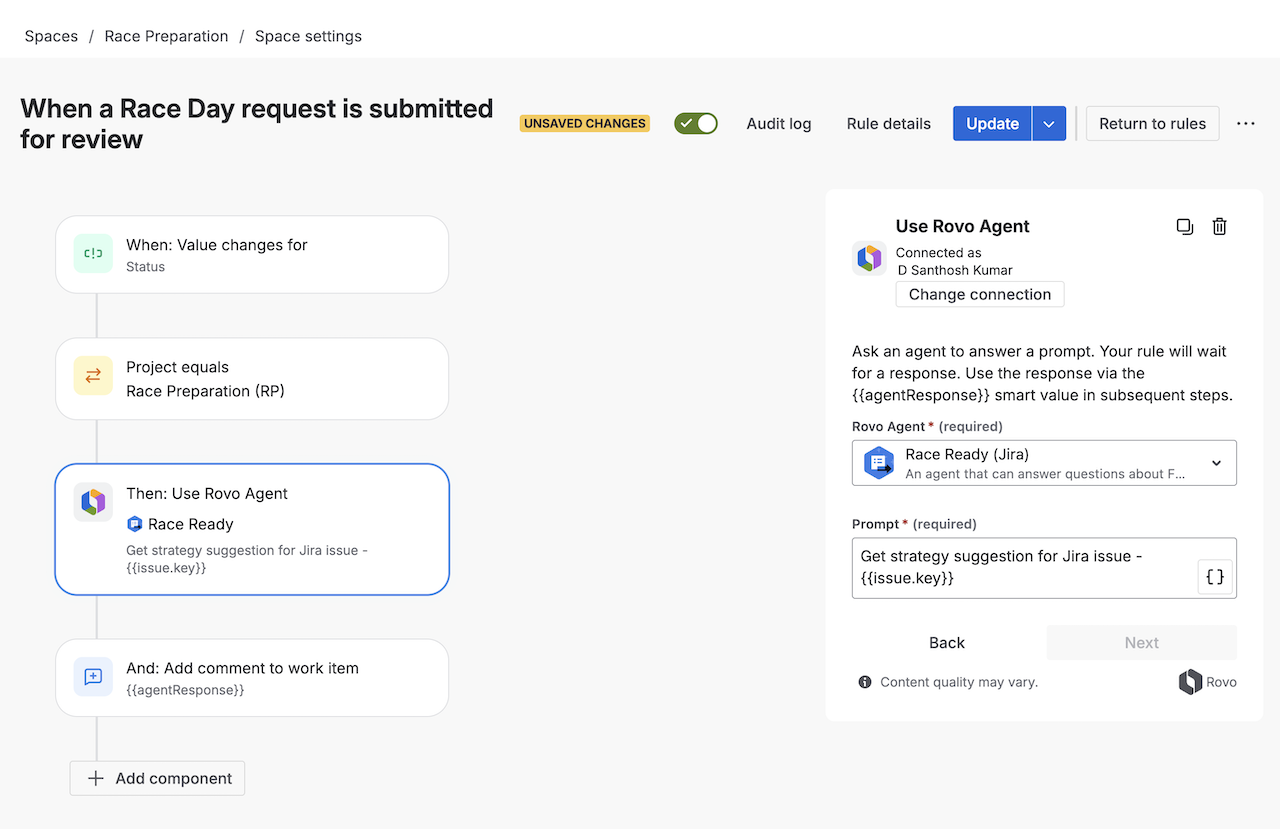Click the Rovo Agent icon in the action step
1280x829 pixels.
pyautogui.click(x=93, y=501)
